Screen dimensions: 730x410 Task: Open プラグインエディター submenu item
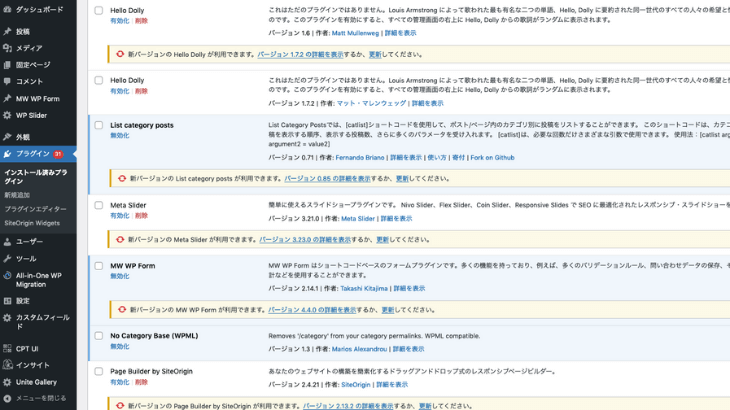35,209
